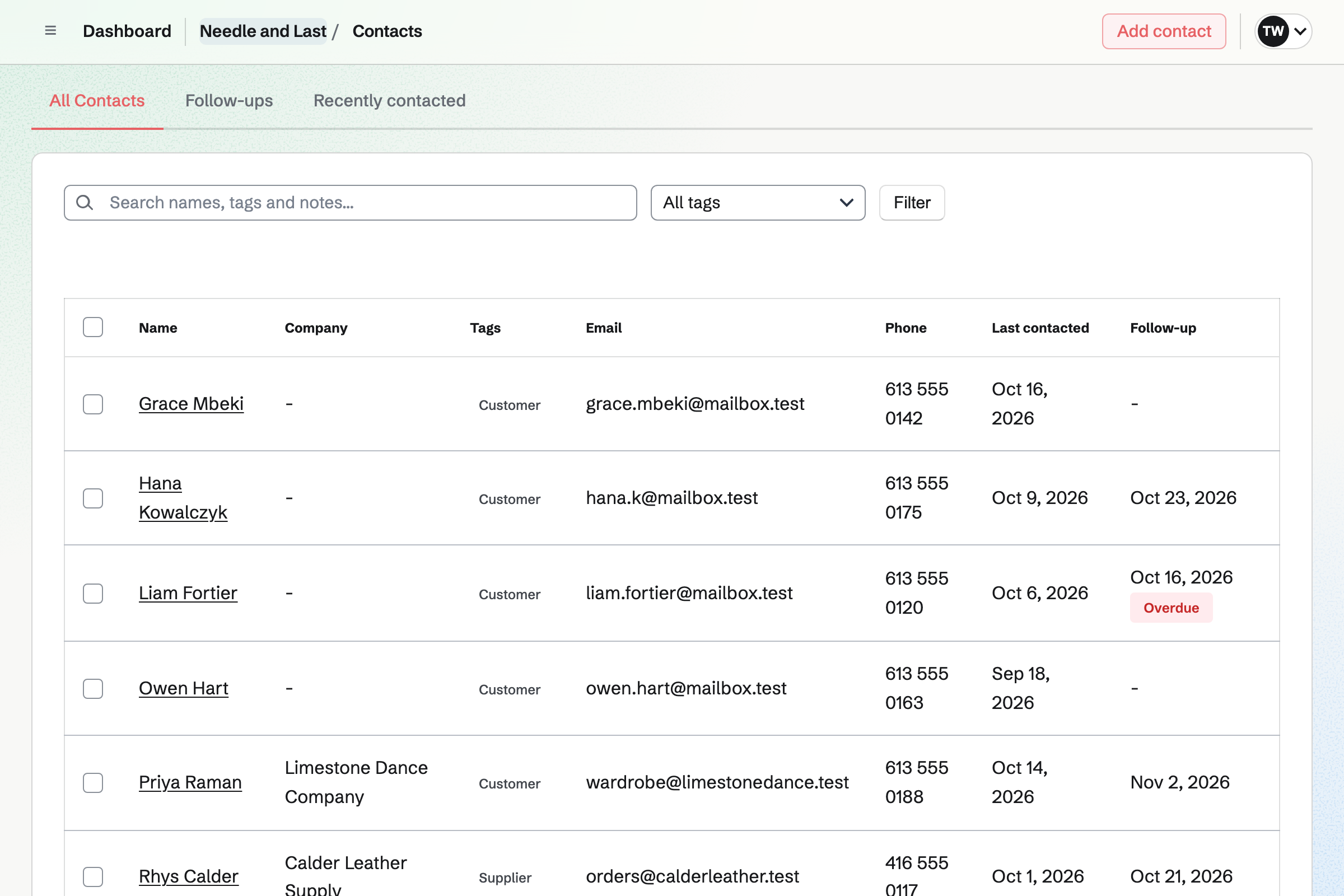Expand the account menu chevron
Viewport: 1344px width, 896px height.
pyautogui.click(x=1300, y=31)
